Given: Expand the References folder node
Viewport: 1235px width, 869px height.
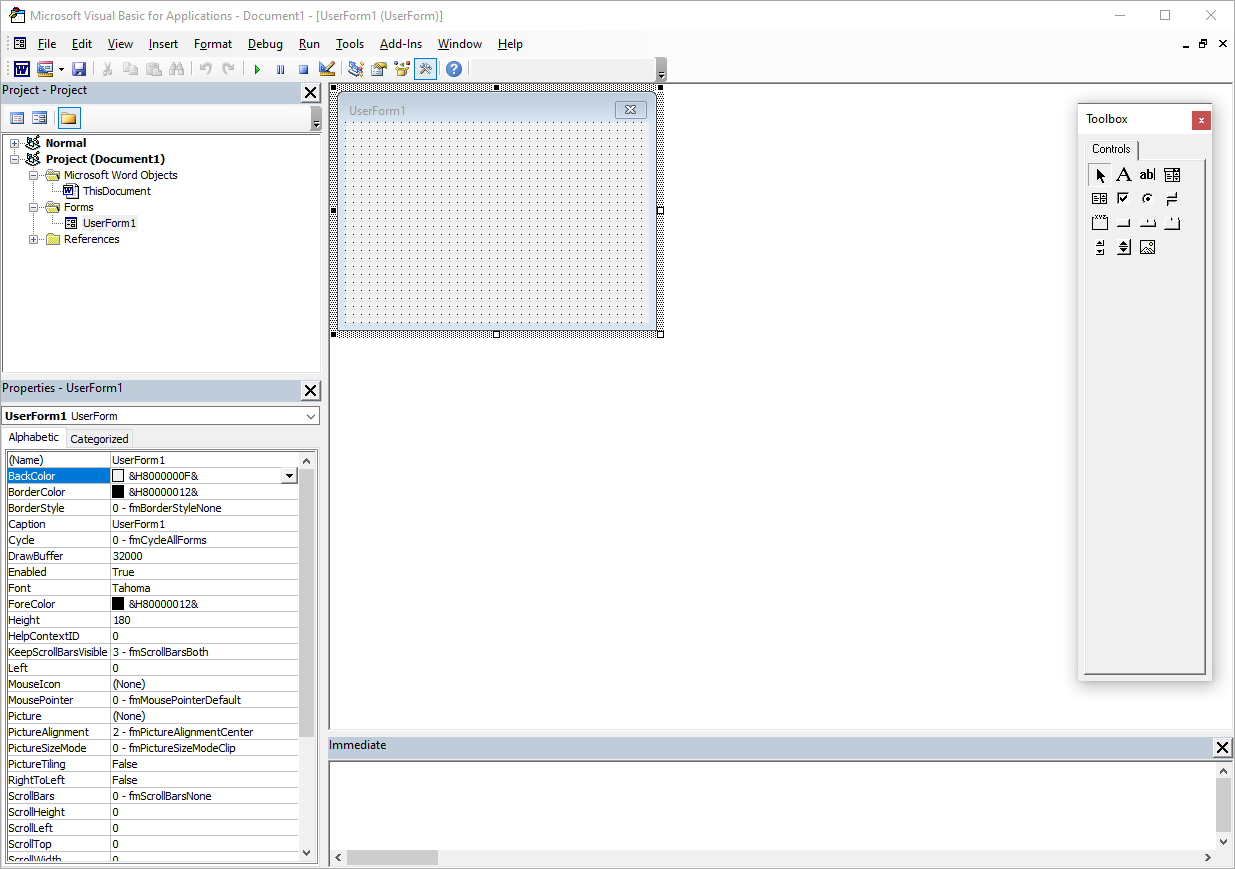Looking at the screenshot, I should point(34,239).
